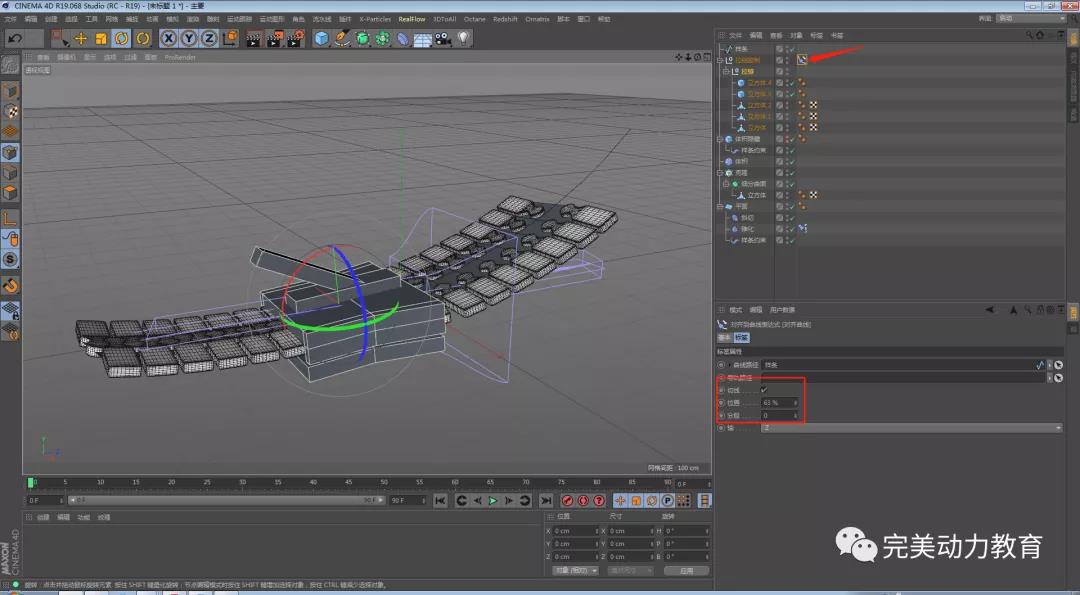Image resolution: width=1080 pixels, height=595 pixels.
Task: Select the Move tool
Action: pos(81,38)
